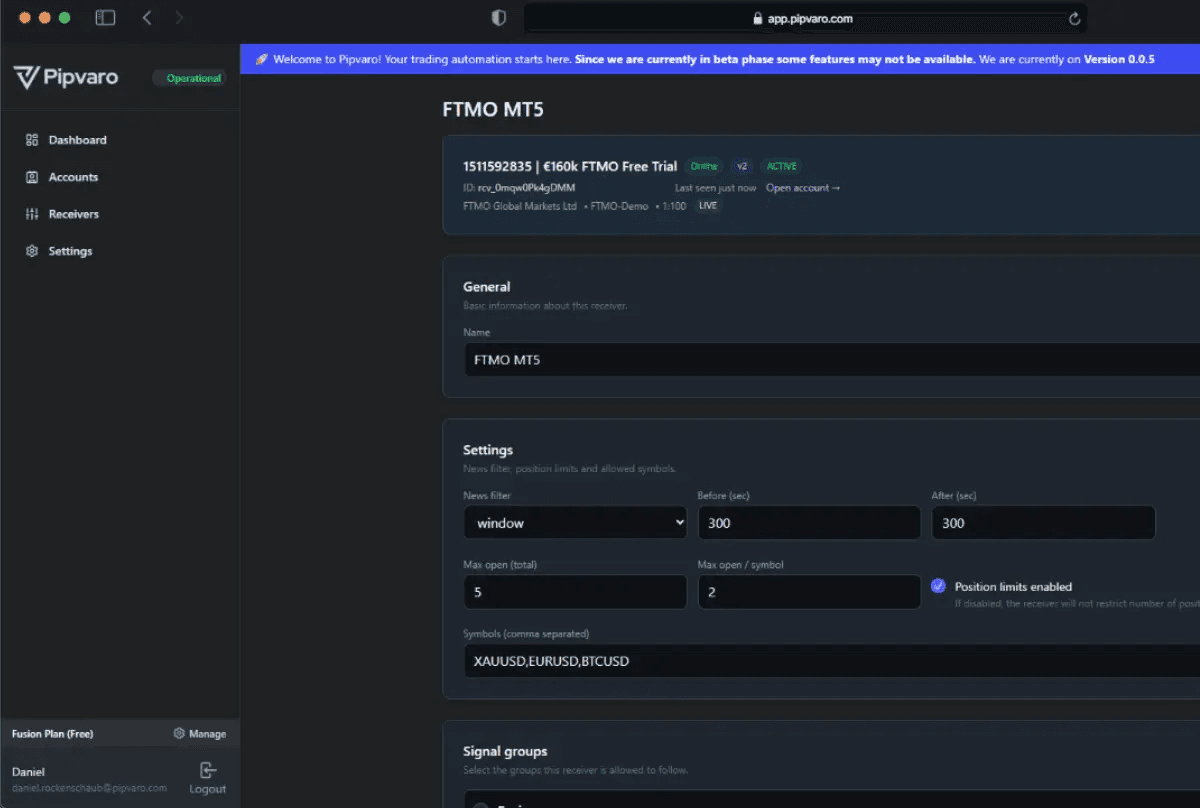This screenshot has width=1200, height=808.
Task: Open the News filter dropdown
Action: pos(575,523)
